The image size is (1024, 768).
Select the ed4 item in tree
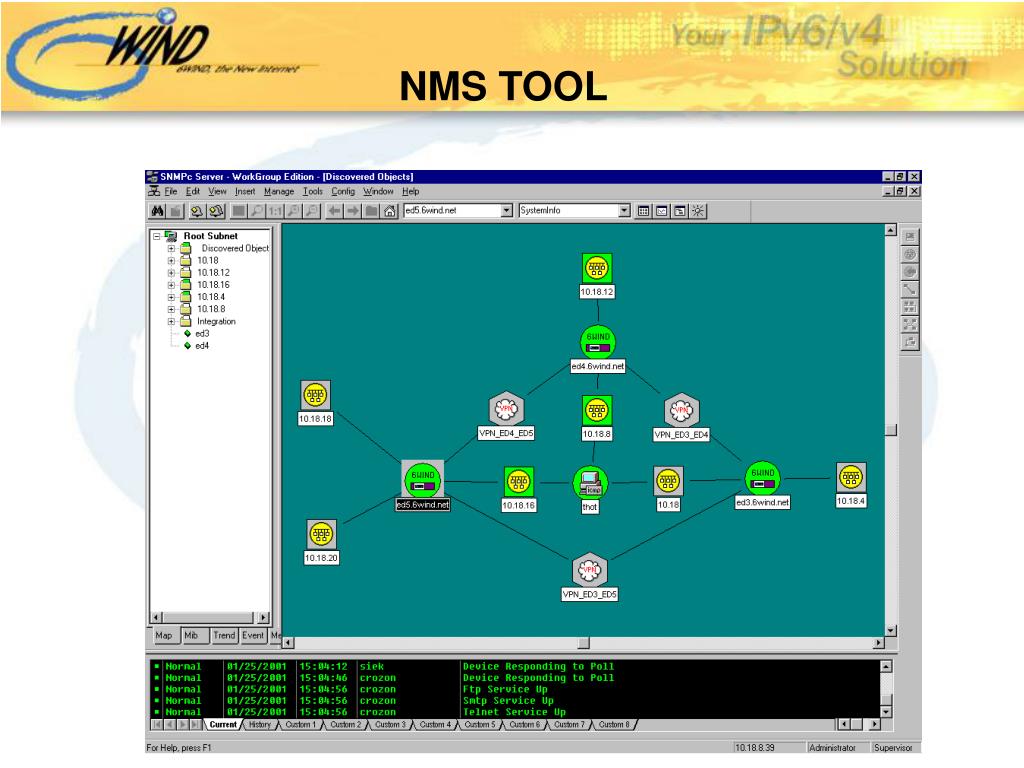202,345
